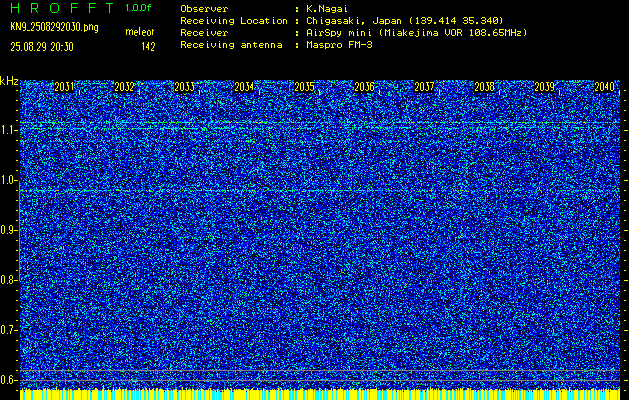The image size is (629, 400).
Task: Click the HROFFT program title
Action: tap(62, 8)
